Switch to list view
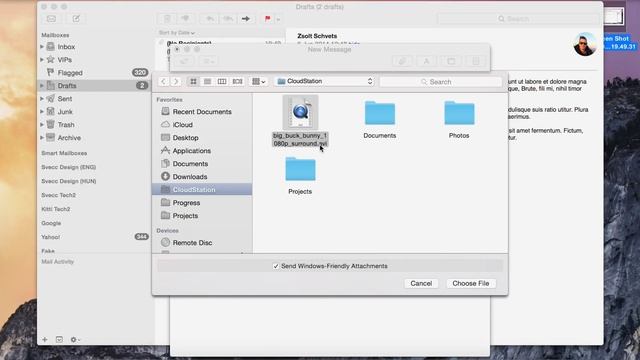The width and height of the screenshot is (640, 360). pos(207,82)
